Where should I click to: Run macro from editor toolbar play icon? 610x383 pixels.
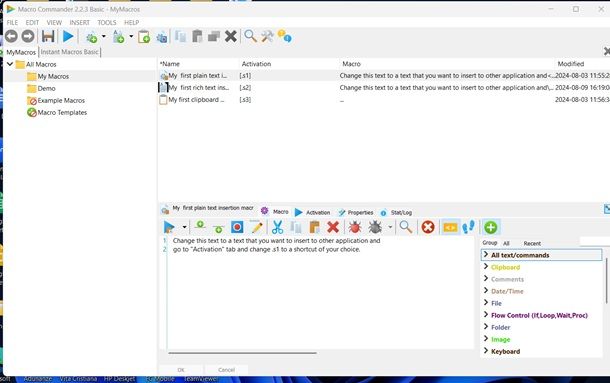169,227
